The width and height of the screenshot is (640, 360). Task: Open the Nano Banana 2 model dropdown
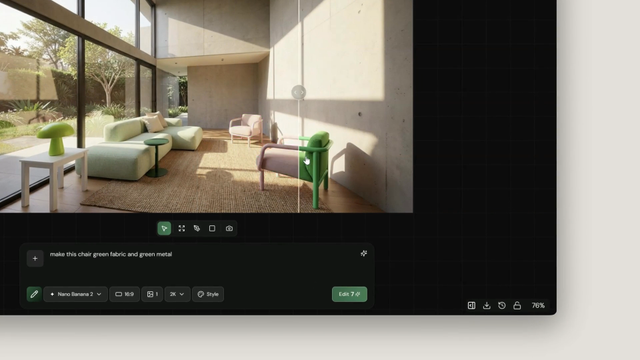pos(76,294)
